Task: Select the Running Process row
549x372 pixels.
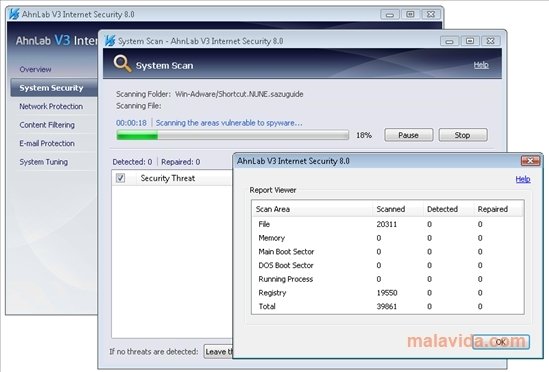Action: pos(388,279)
